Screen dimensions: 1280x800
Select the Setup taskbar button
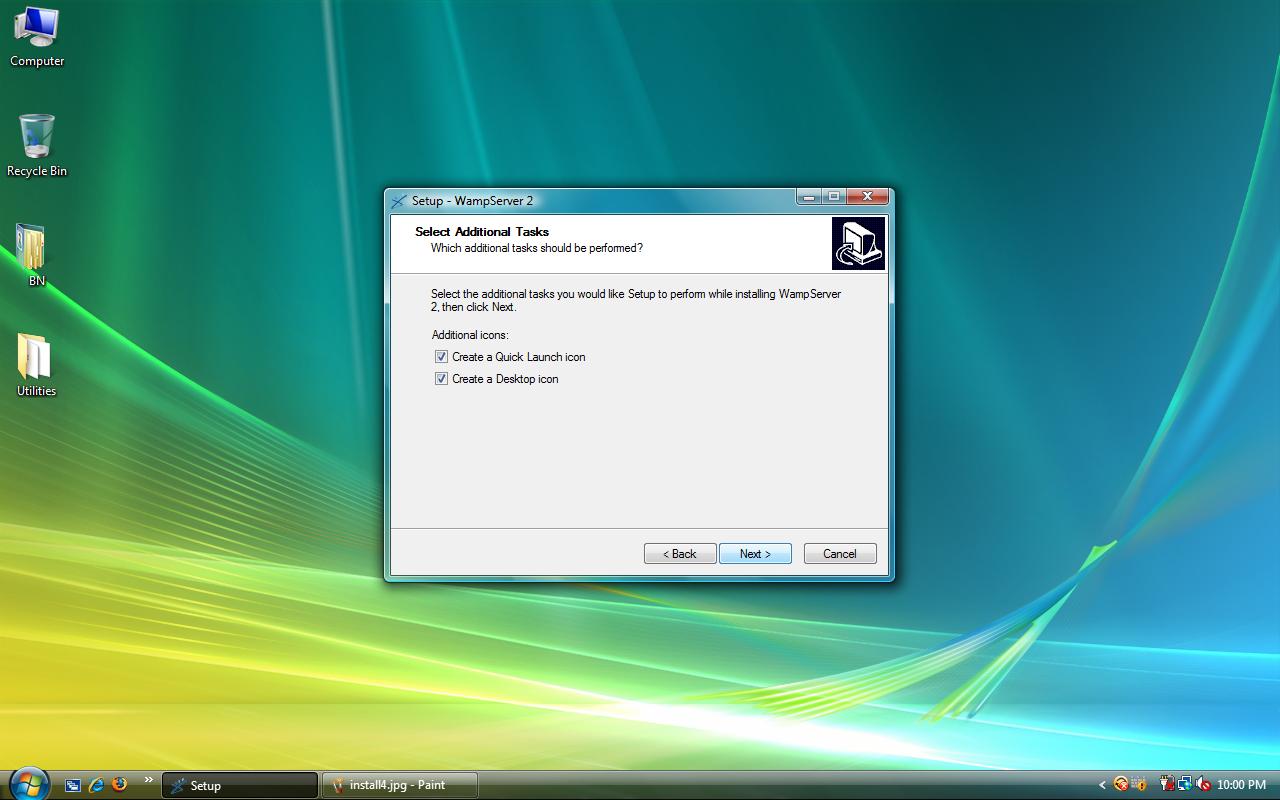tap(240, 785)
